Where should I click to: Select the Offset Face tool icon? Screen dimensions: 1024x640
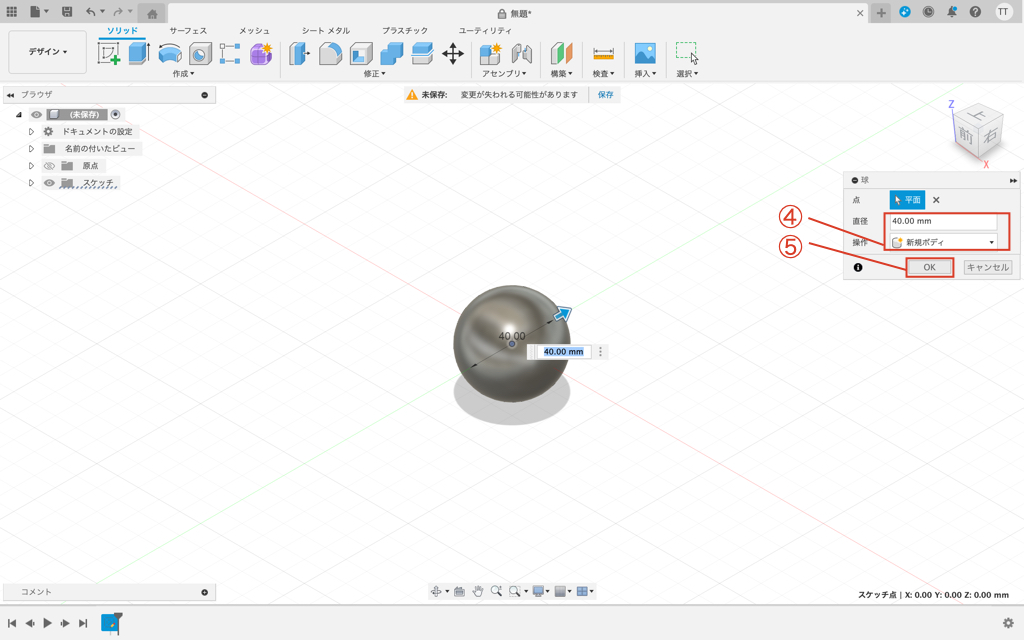[x=423, y=54]
